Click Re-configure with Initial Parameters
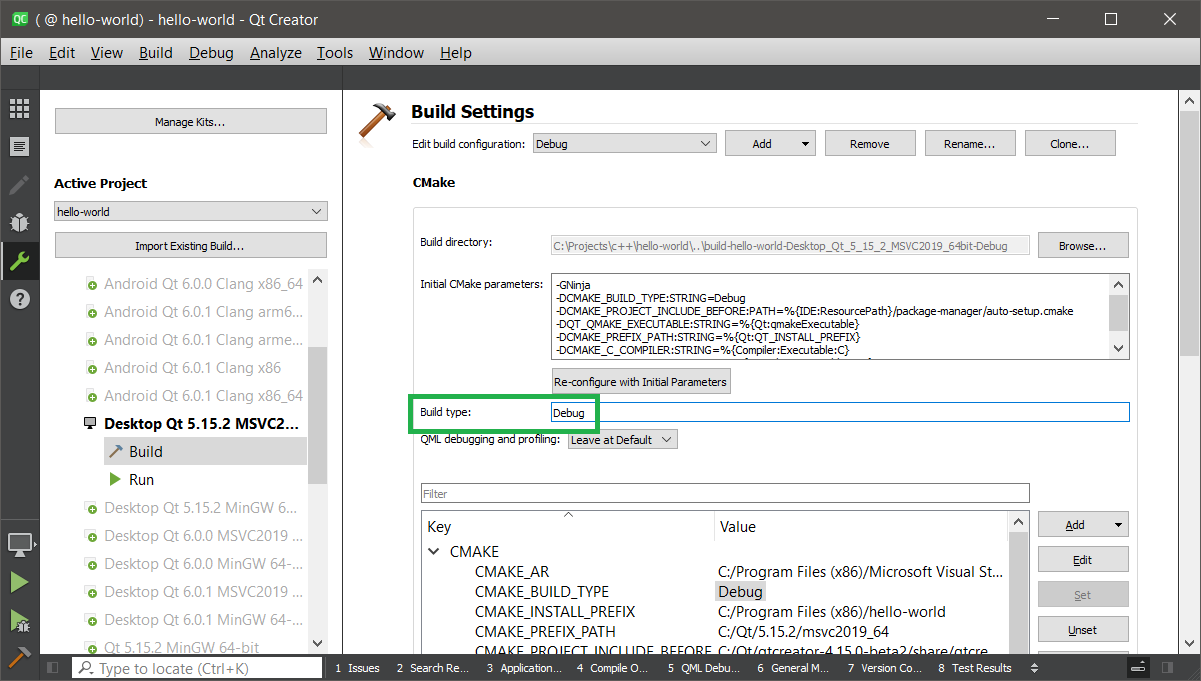The height and width of the screenshot is (681, 1201). [x=641, y=382]
